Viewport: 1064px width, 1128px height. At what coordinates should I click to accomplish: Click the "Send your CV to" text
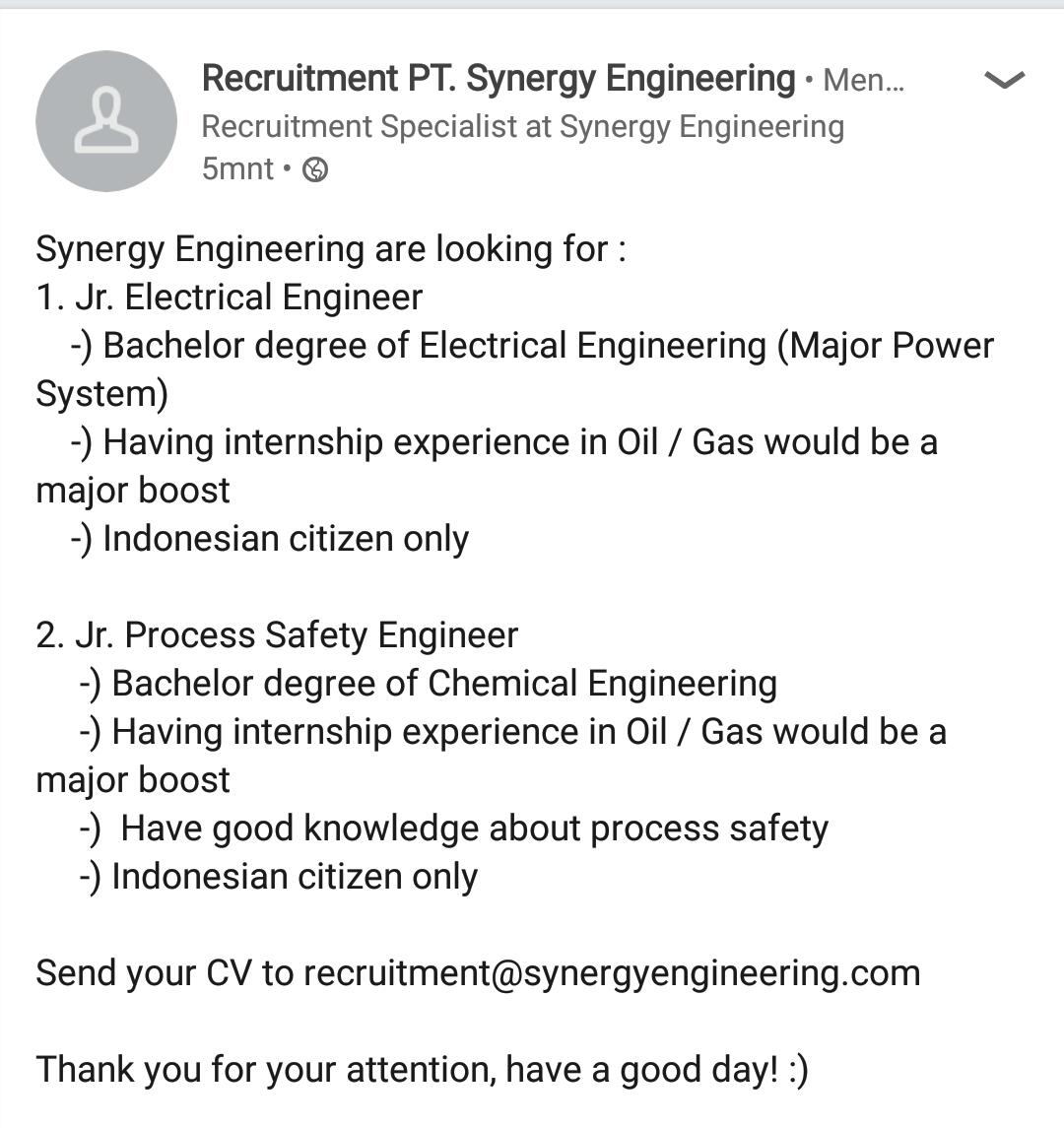(165, 973)
